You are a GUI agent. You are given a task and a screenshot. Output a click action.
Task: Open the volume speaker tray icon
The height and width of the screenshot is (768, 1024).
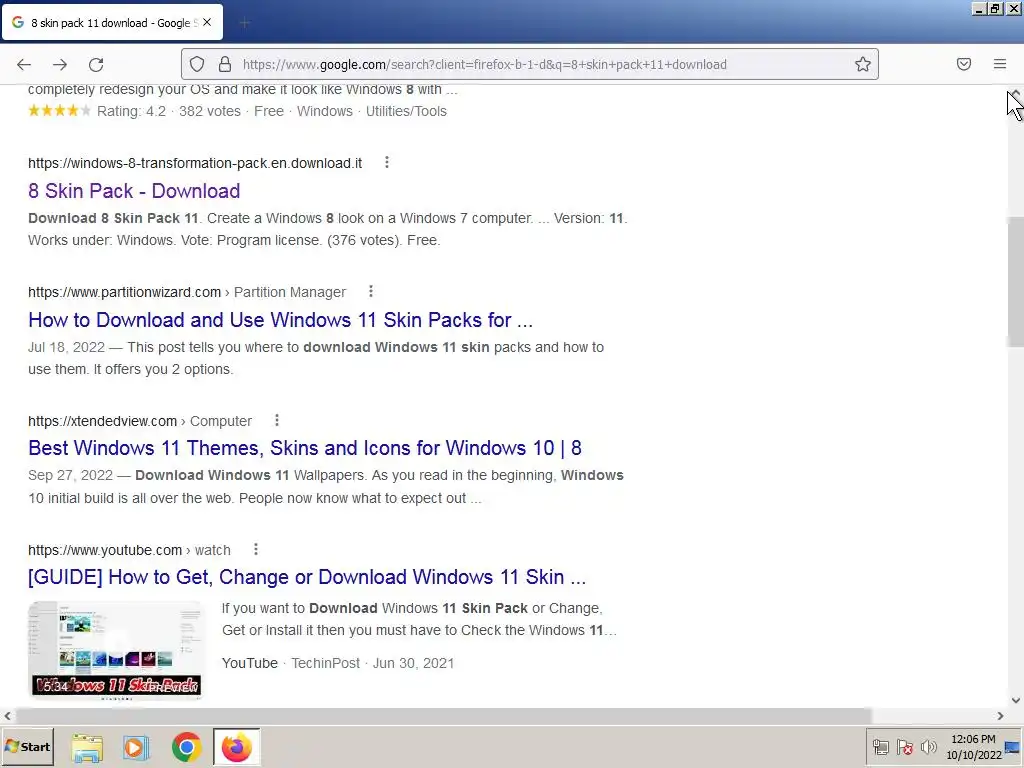[x=928, y=747]
